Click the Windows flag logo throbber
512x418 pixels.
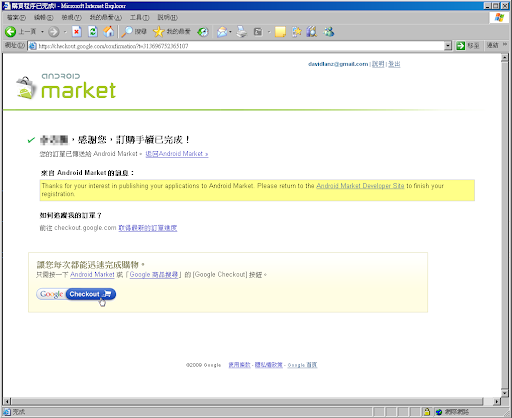pos(499,18)
